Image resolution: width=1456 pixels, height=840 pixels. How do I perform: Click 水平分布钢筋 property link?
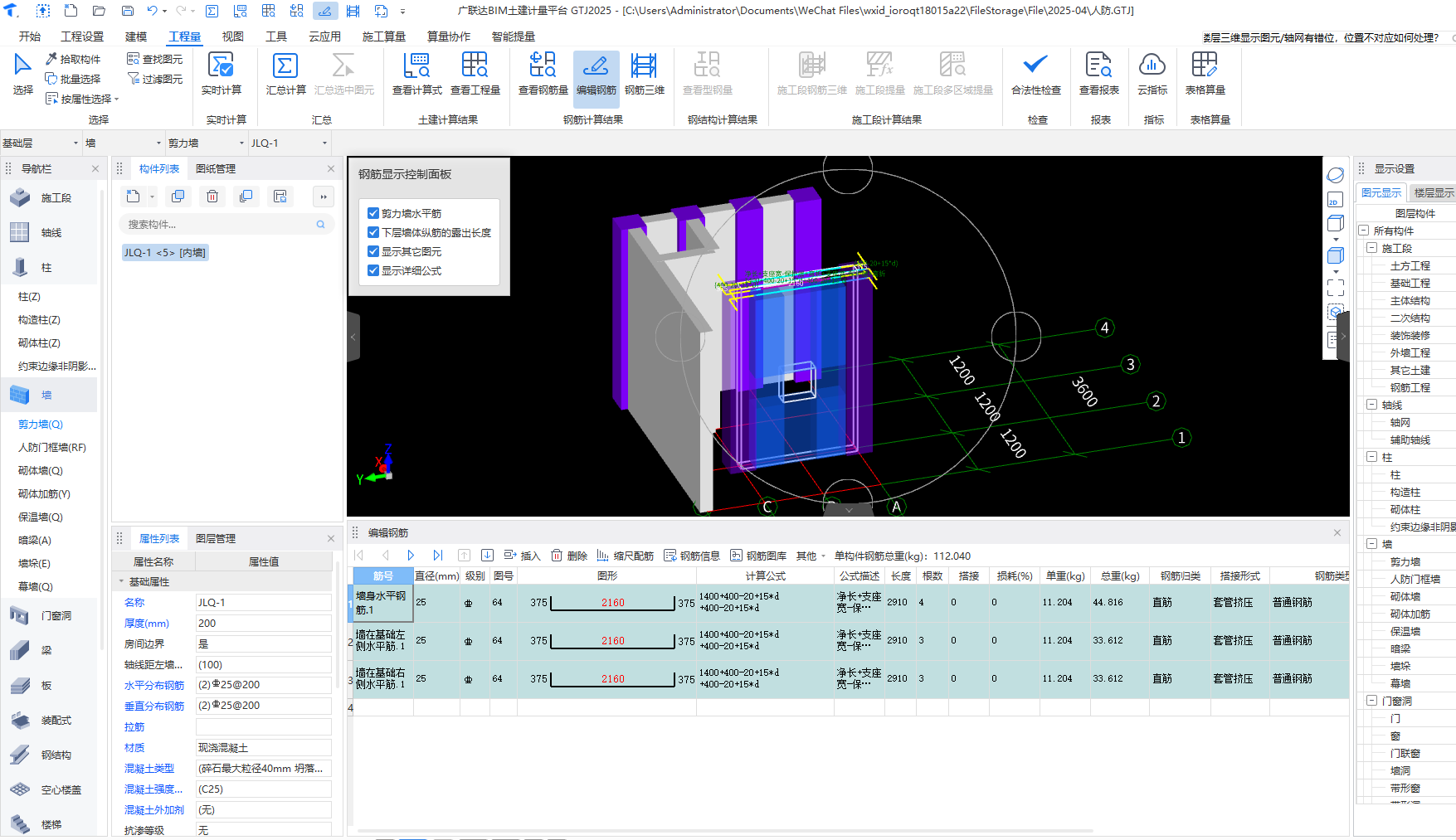pyautogui.click(x=154, y=685)
